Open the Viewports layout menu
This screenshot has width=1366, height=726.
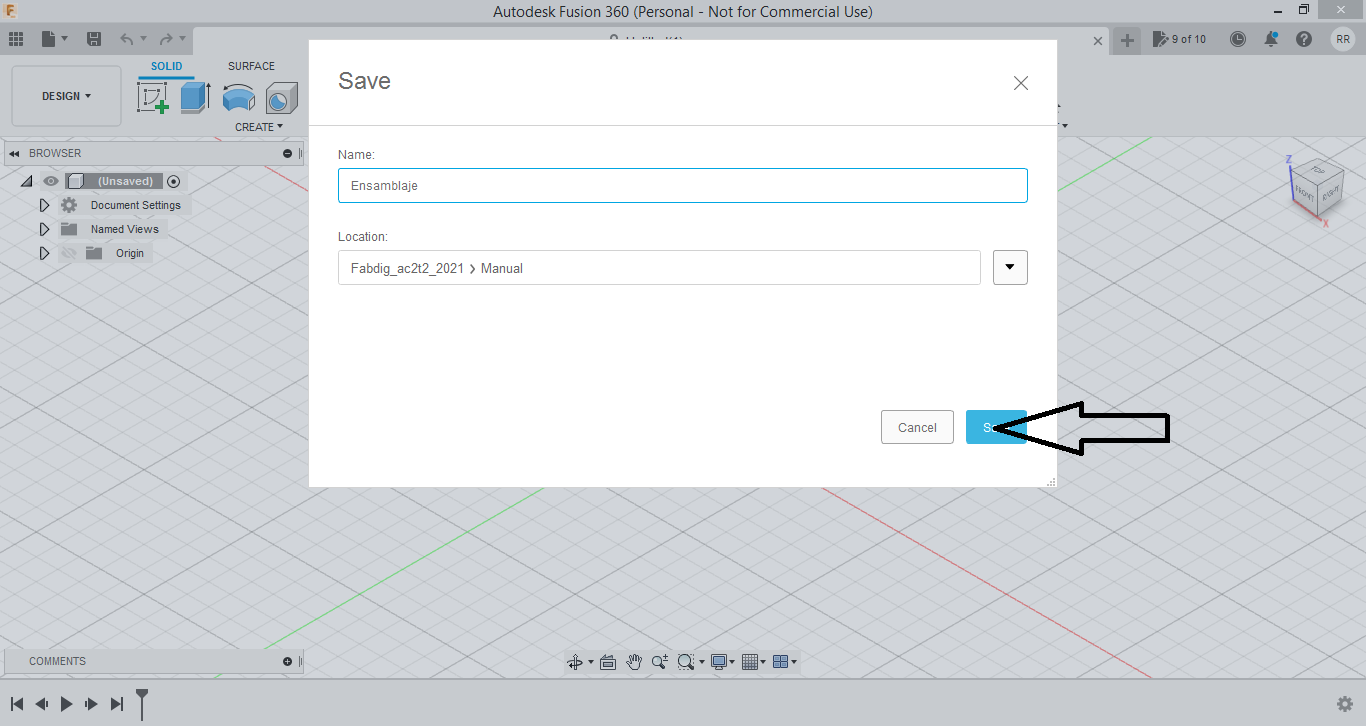[785, 662]
